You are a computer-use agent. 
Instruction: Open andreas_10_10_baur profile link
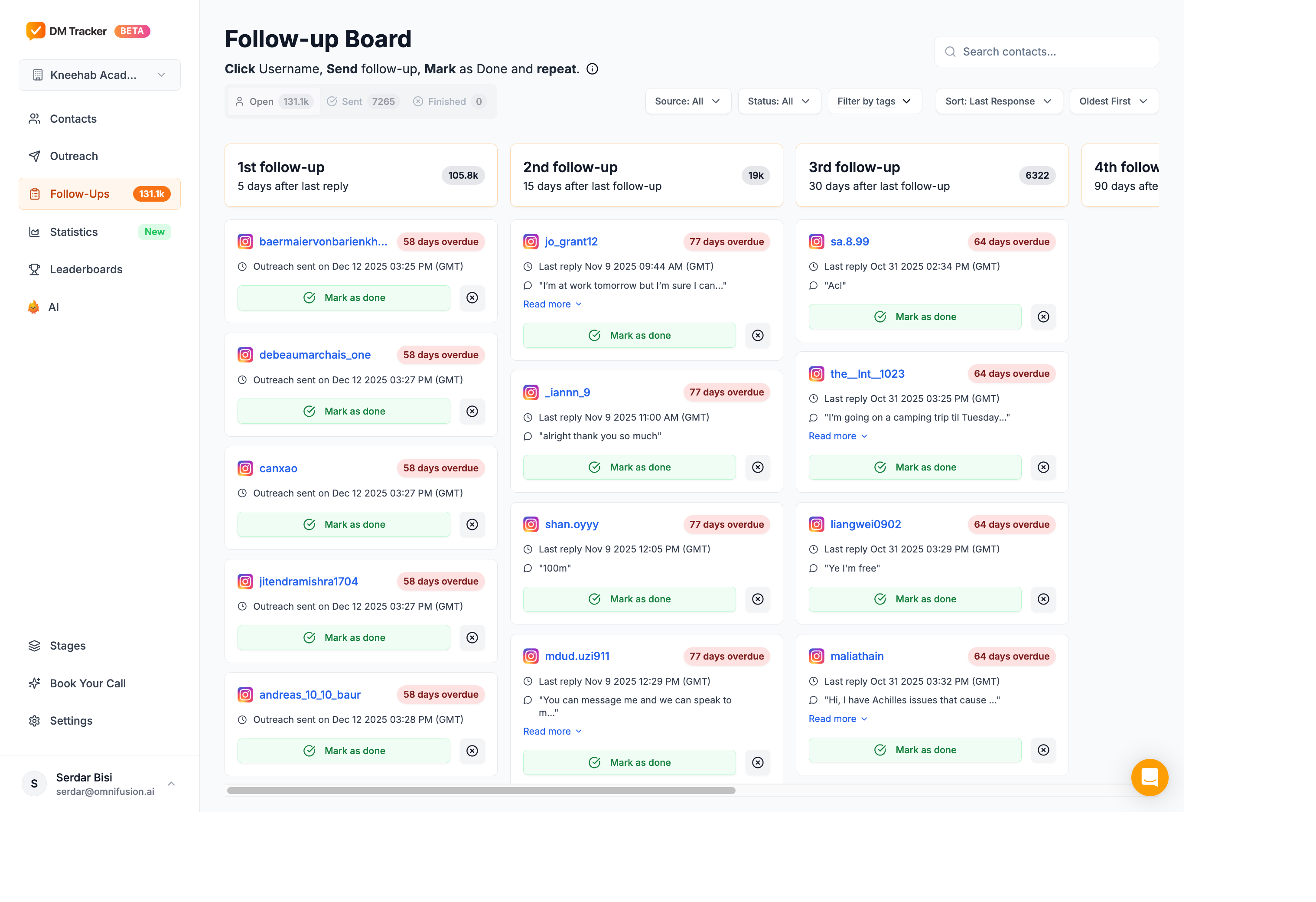(310, 695)
